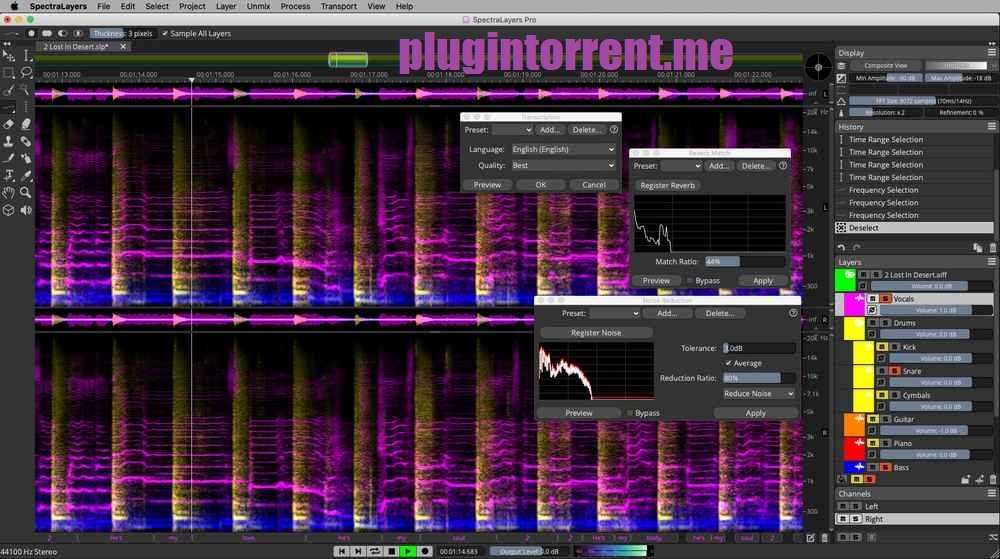Click the Tolerance input field
1000x559 pixels.
759,348
